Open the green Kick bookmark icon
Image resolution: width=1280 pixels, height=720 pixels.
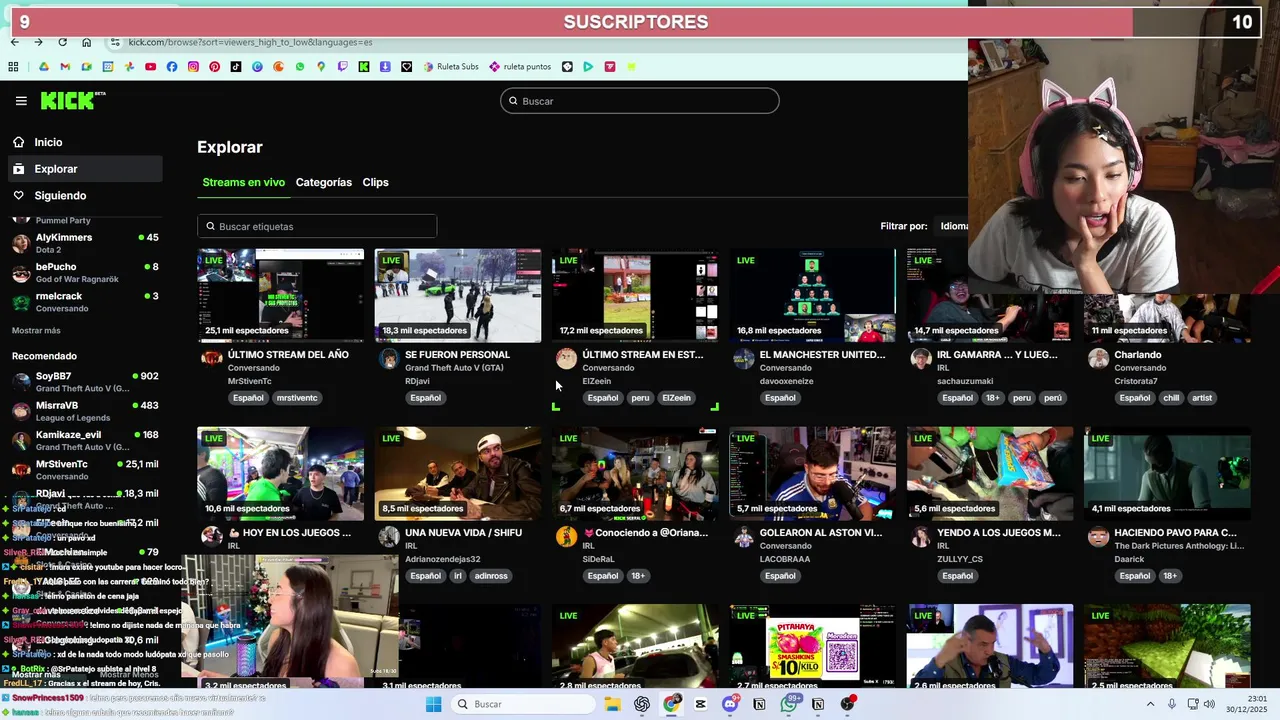364,67
